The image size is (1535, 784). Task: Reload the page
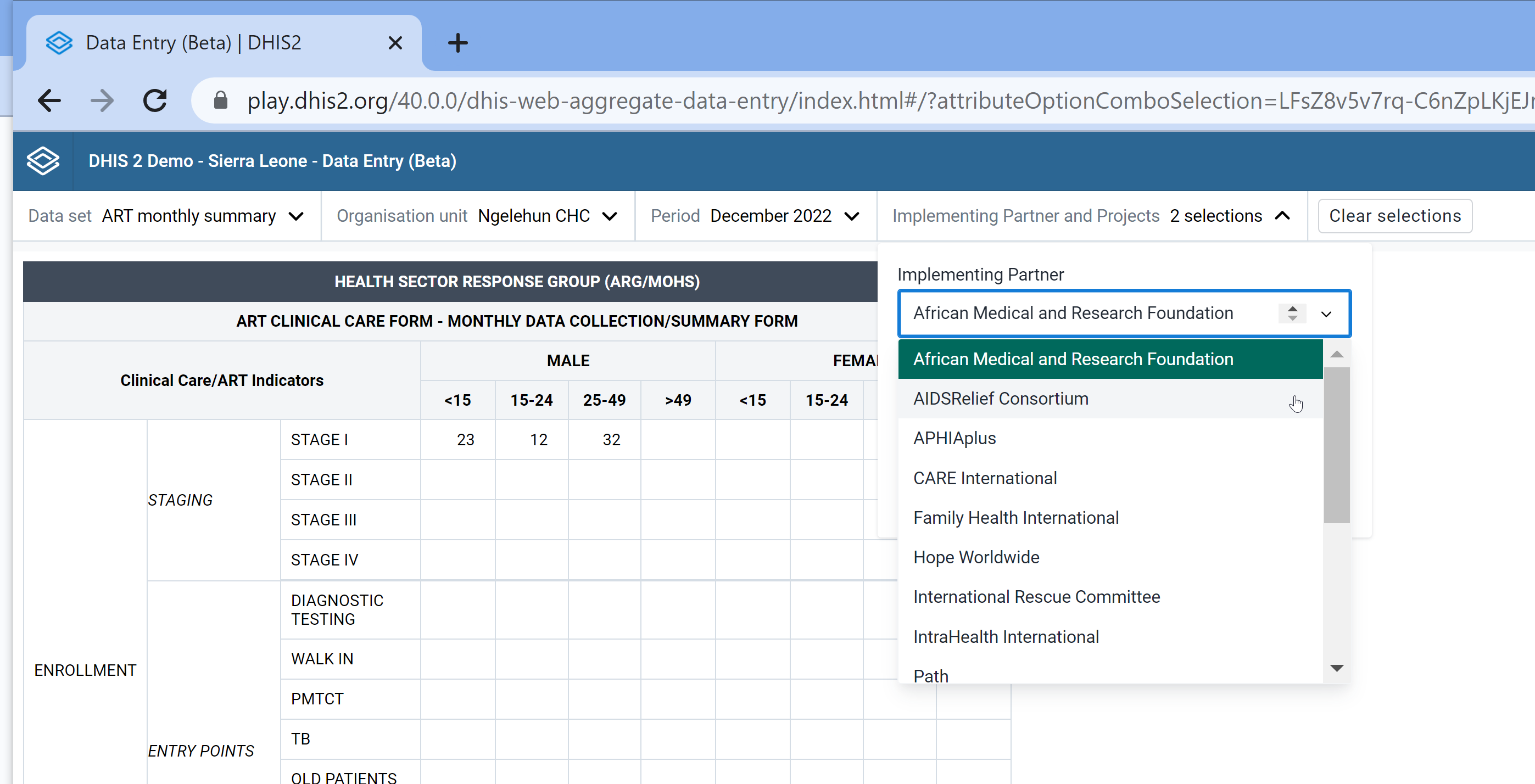click(155, 100)
